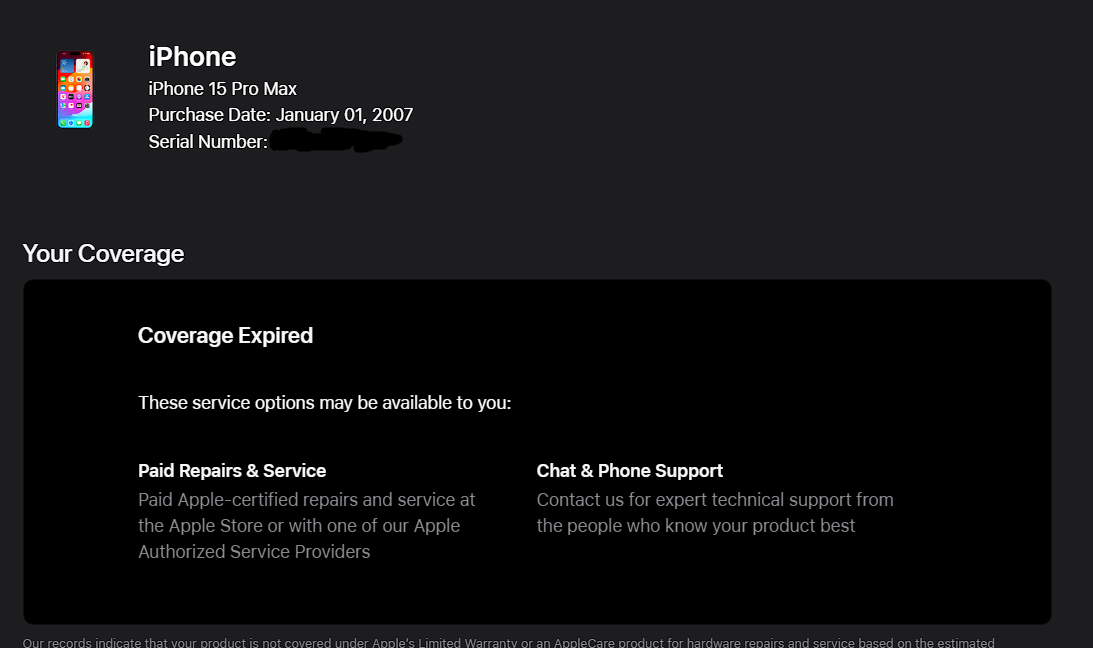Click the bold "iPhone" device title
Screen dimensions: 1093x648
pyautogui.click(x=192, y=57)
